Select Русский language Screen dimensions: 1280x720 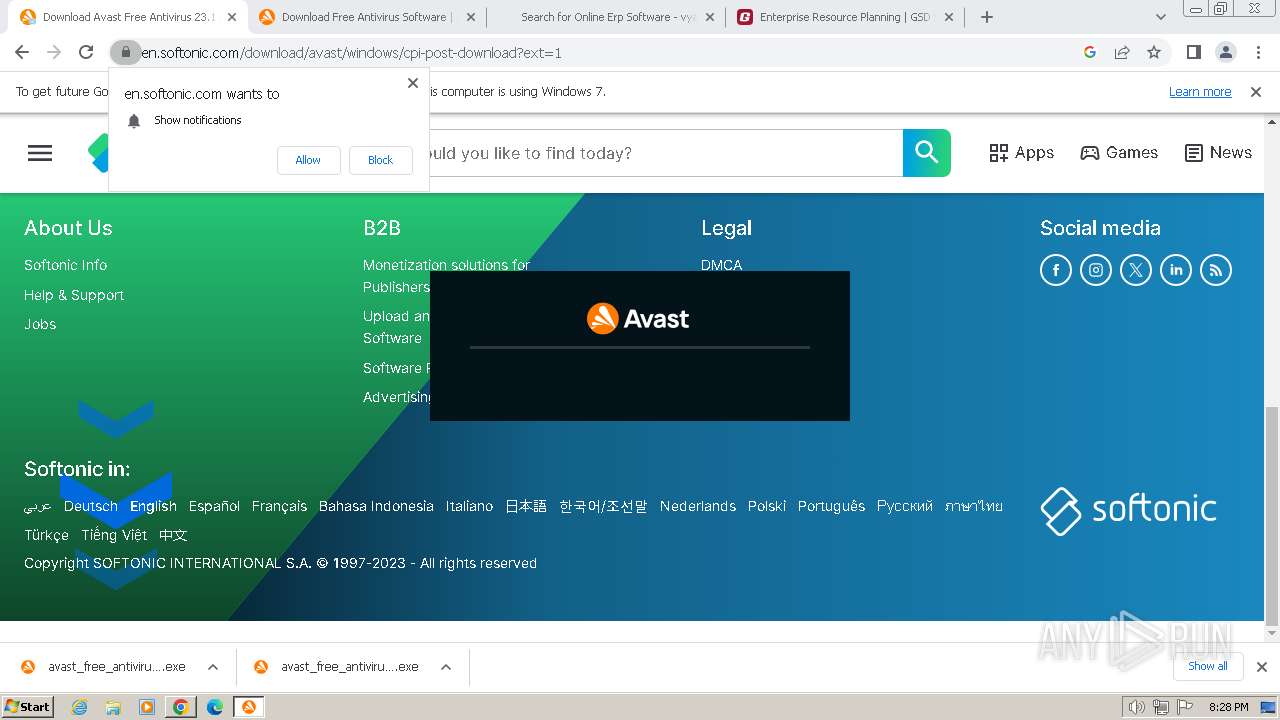pos(905,506)
